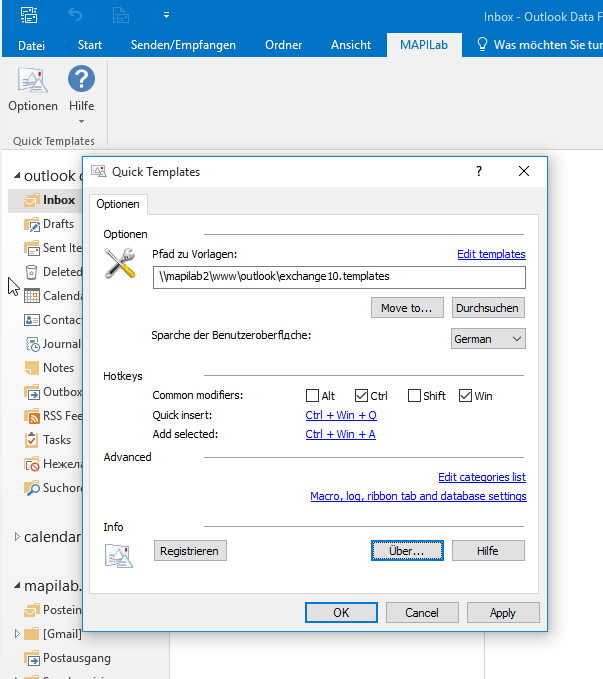The image size is (603, 679).
Task: Click the Durchsuchen button
Action: coord(487,308)
